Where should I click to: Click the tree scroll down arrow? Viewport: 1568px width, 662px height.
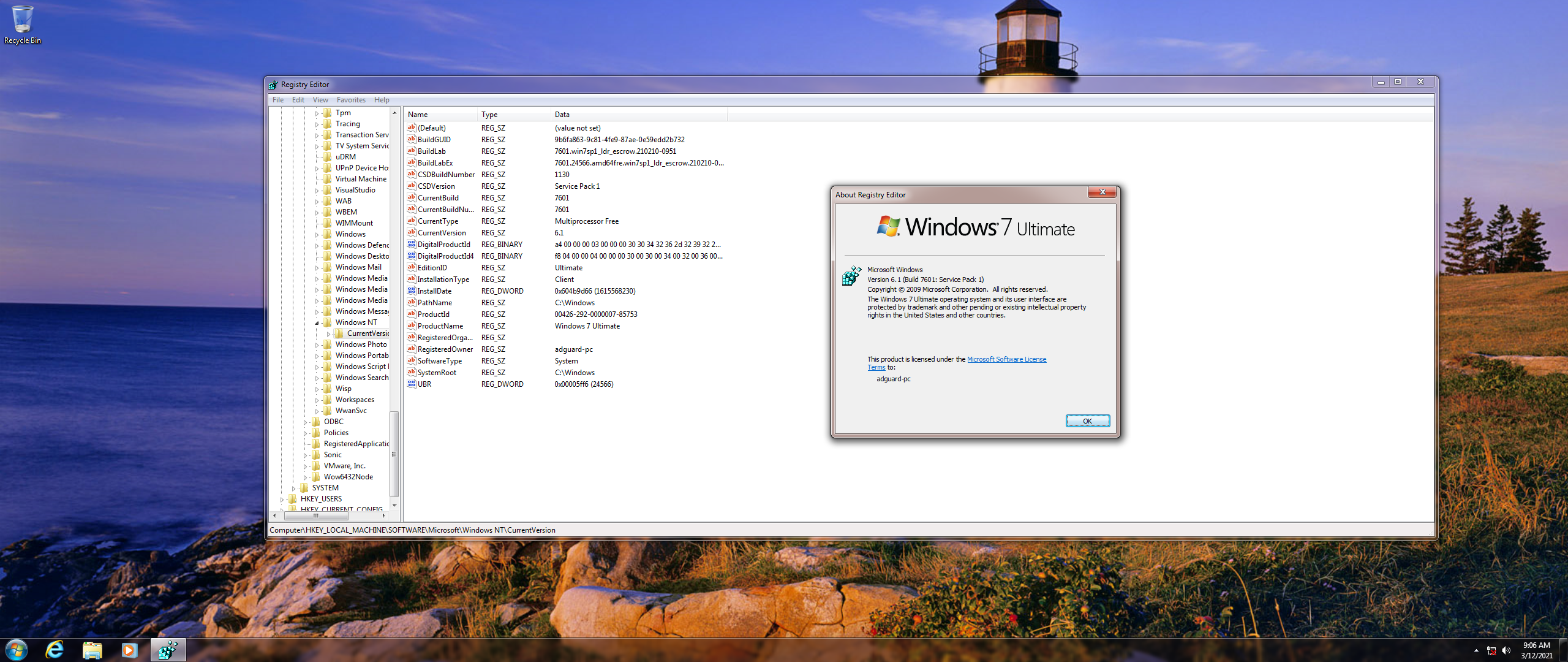(394, 506)
